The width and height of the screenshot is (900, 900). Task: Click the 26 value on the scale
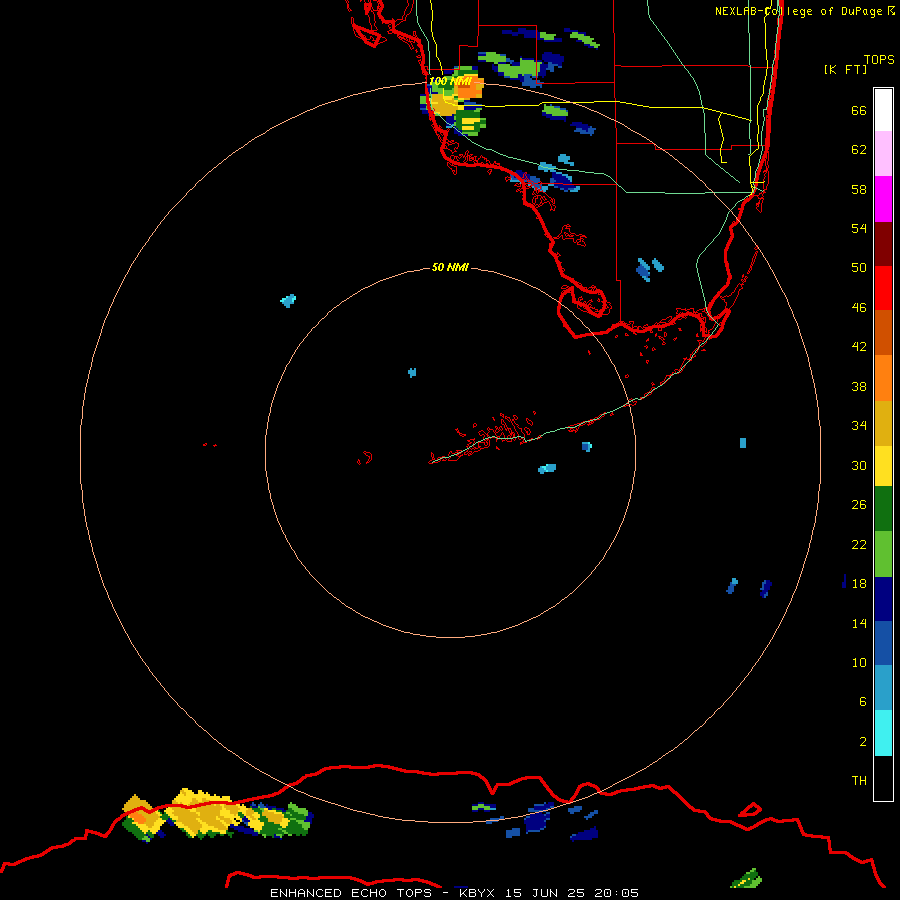859,505
